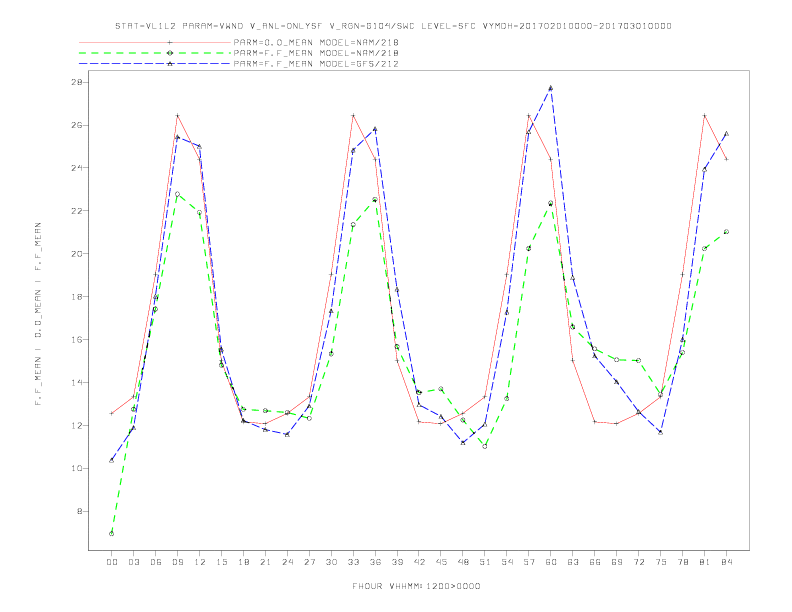Click the blue triangle data point at hour 84

point(726,134)
